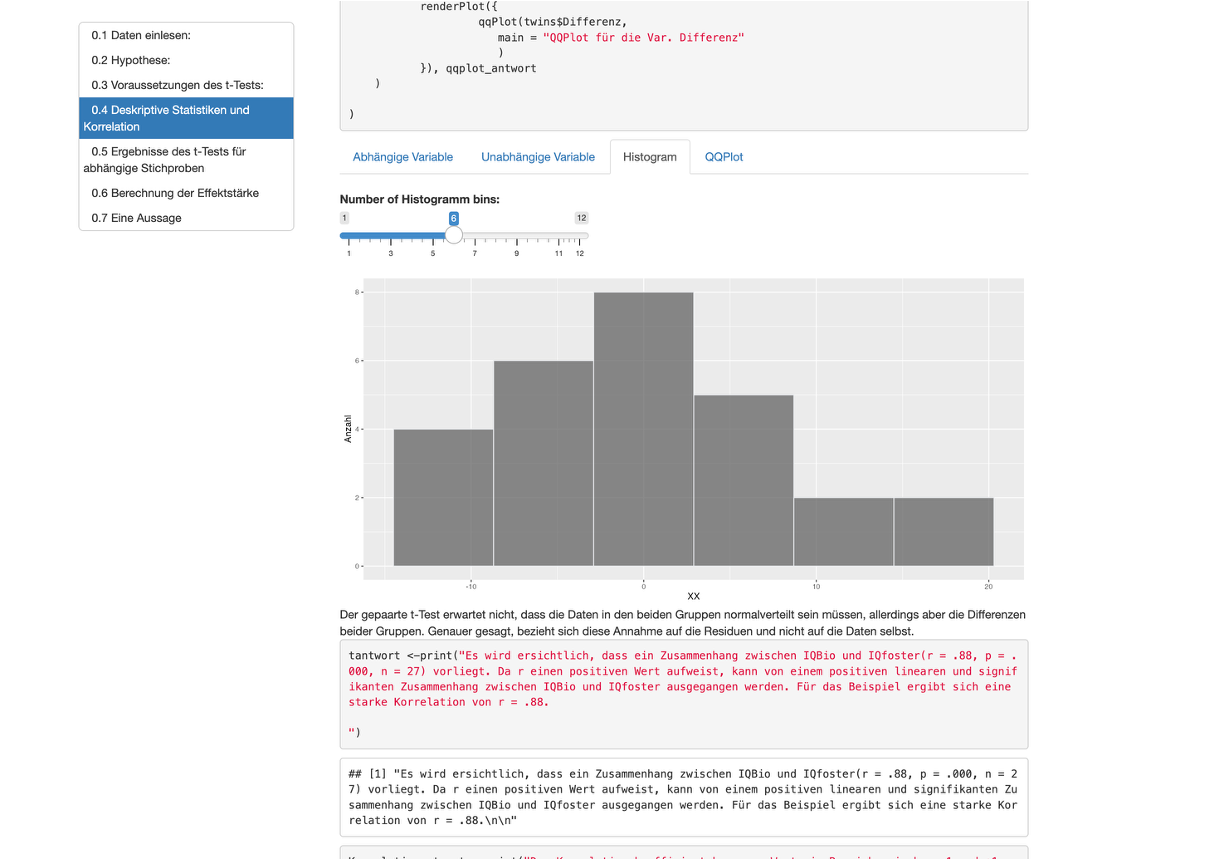Click the output block starting with ## [1]

click(x=683, y=797)
